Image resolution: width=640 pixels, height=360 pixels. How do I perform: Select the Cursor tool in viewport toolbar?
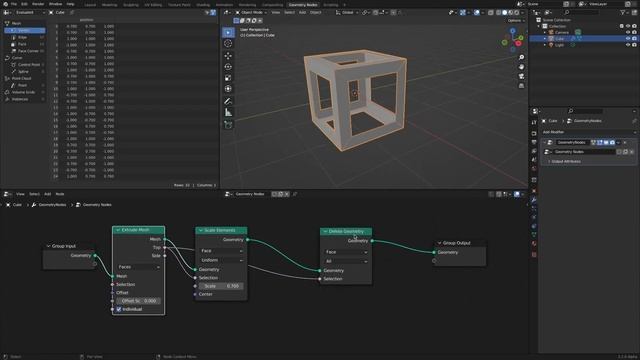click(228, 43)
